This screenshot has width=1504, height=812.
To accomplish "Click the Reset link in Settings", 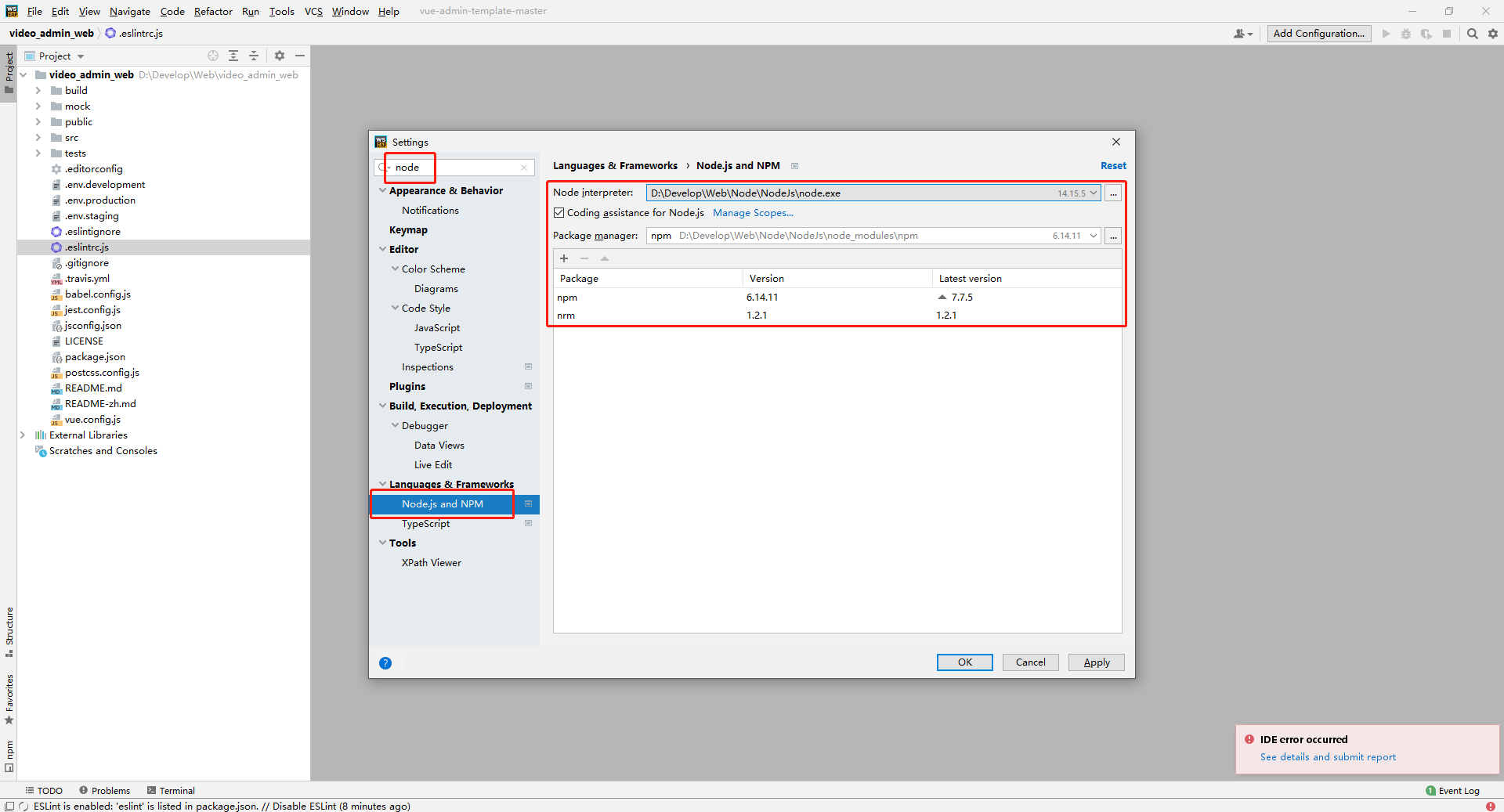I will point(1113,165).
